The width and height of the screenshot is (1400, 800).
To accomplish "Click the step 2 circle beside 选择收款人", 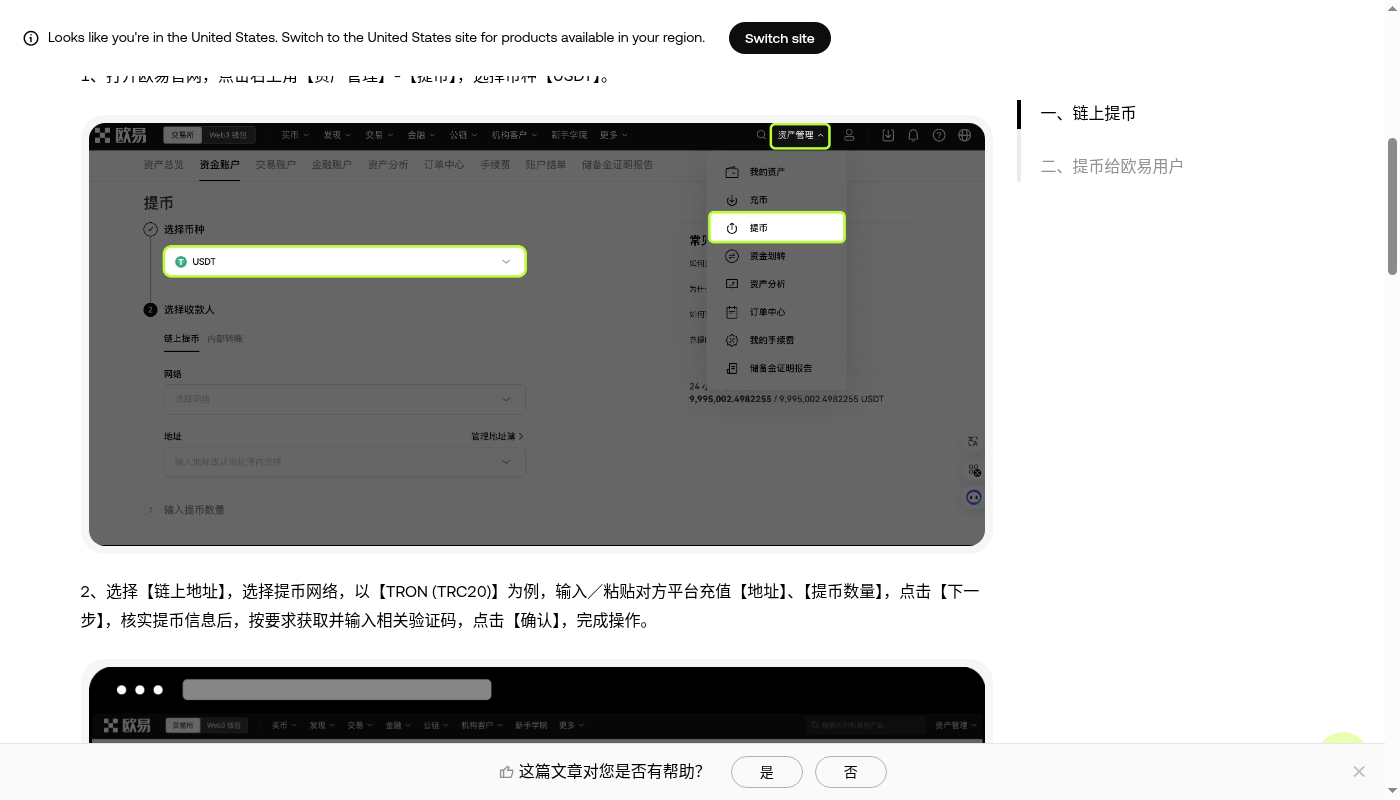I will [150, 310].
